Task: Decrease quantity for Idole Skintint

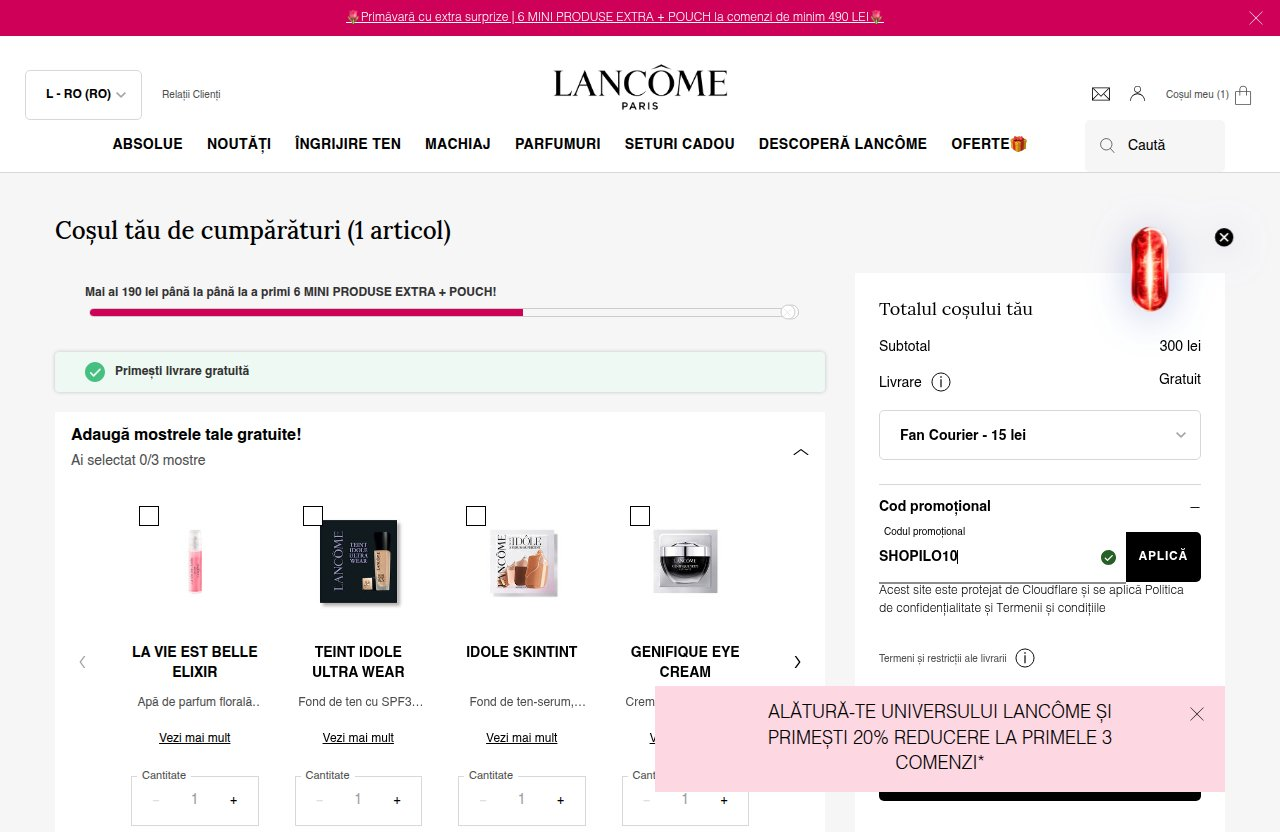Action: click(483, 800)
